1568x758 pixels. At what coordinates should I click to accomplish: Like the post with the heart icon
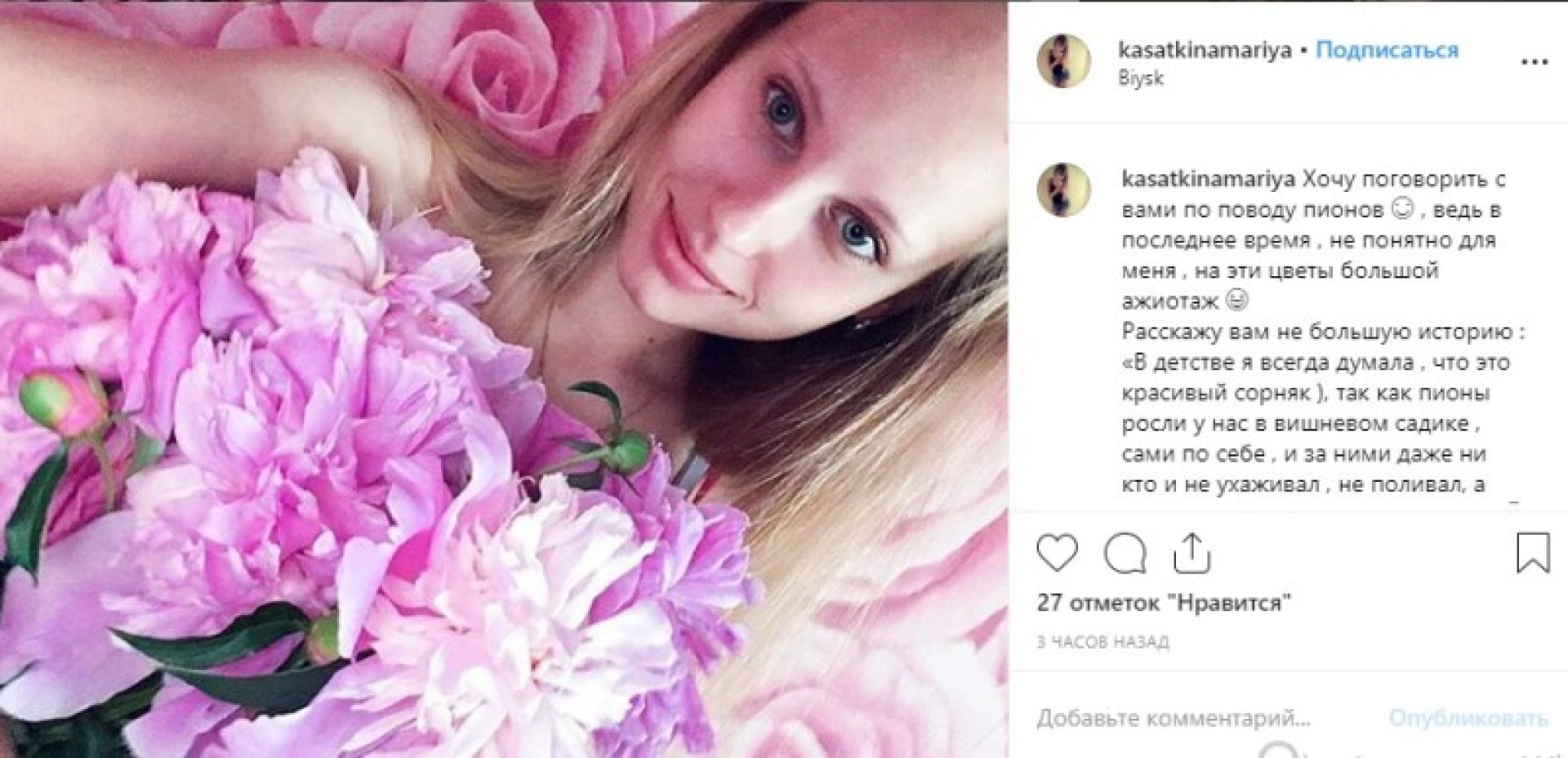pos(1057,553)
